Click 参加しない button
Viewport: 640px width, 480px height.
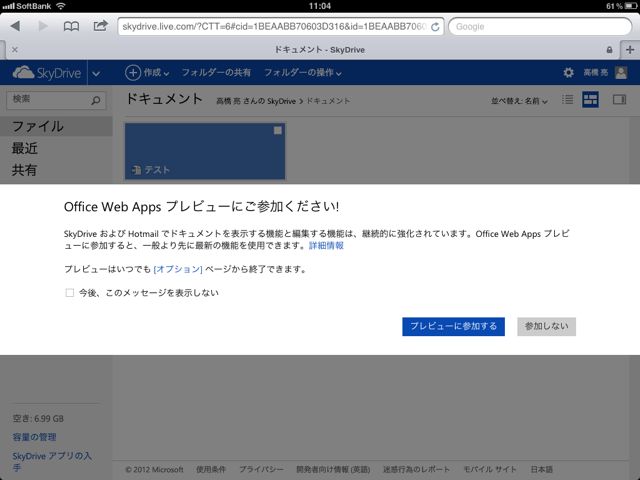pyautogui.click(x=547, y=327)
